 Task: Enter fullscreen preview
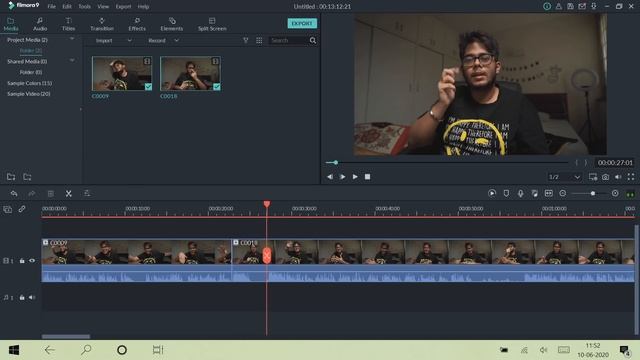[631, 177]
